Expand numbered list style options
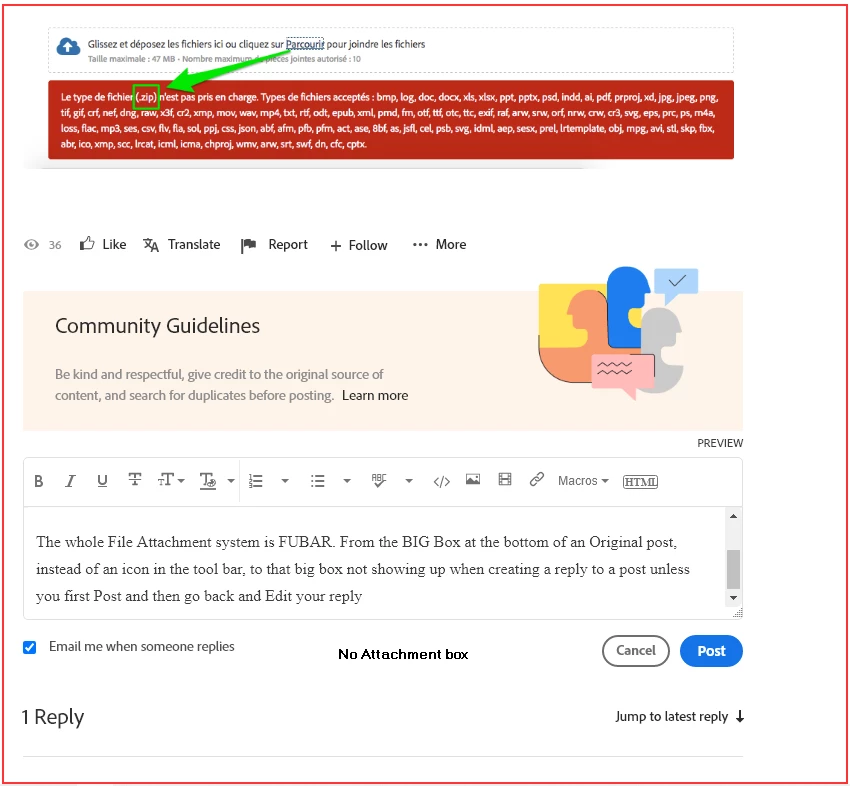 coord(285,481)
